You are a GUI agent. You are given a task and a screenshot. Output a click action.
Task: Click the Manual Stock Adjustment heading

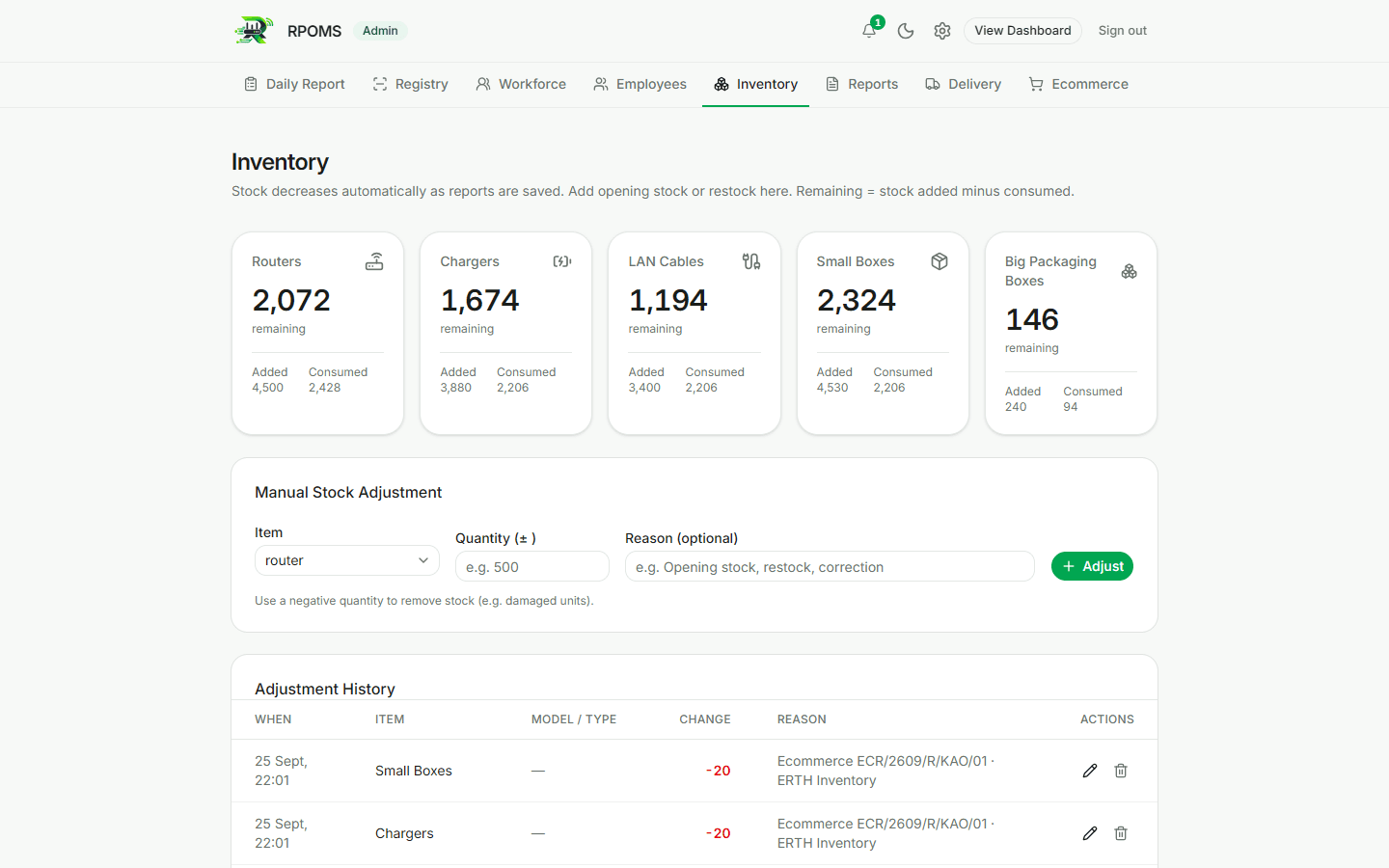click(x=348, y=492)
